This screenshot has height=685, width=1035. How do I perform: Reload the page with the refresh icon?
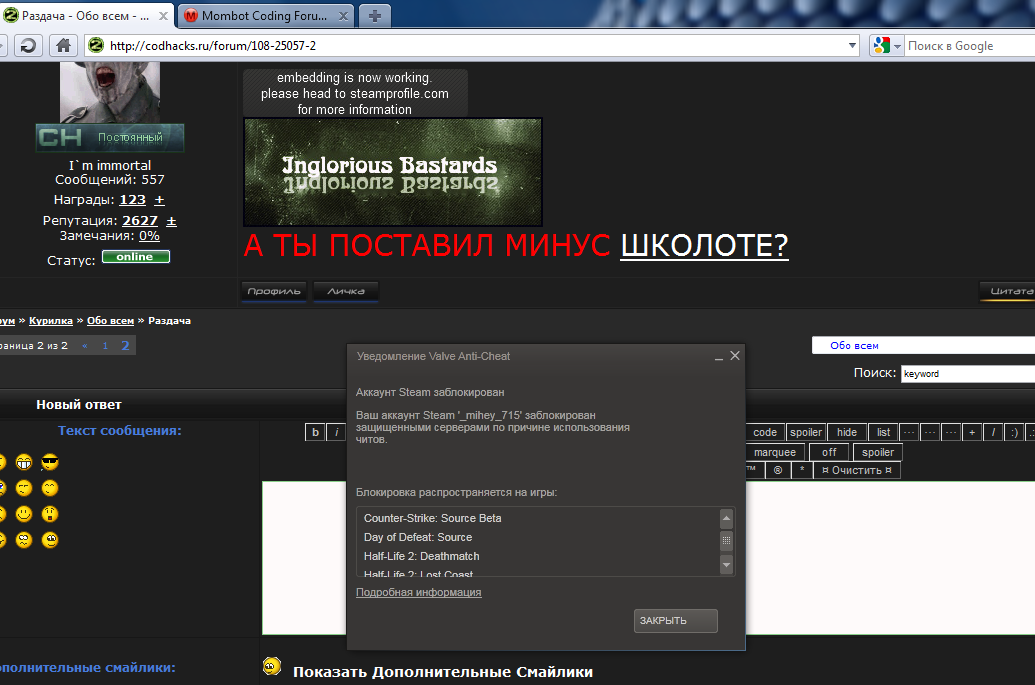pyautogui.click(x=28, y=46)
